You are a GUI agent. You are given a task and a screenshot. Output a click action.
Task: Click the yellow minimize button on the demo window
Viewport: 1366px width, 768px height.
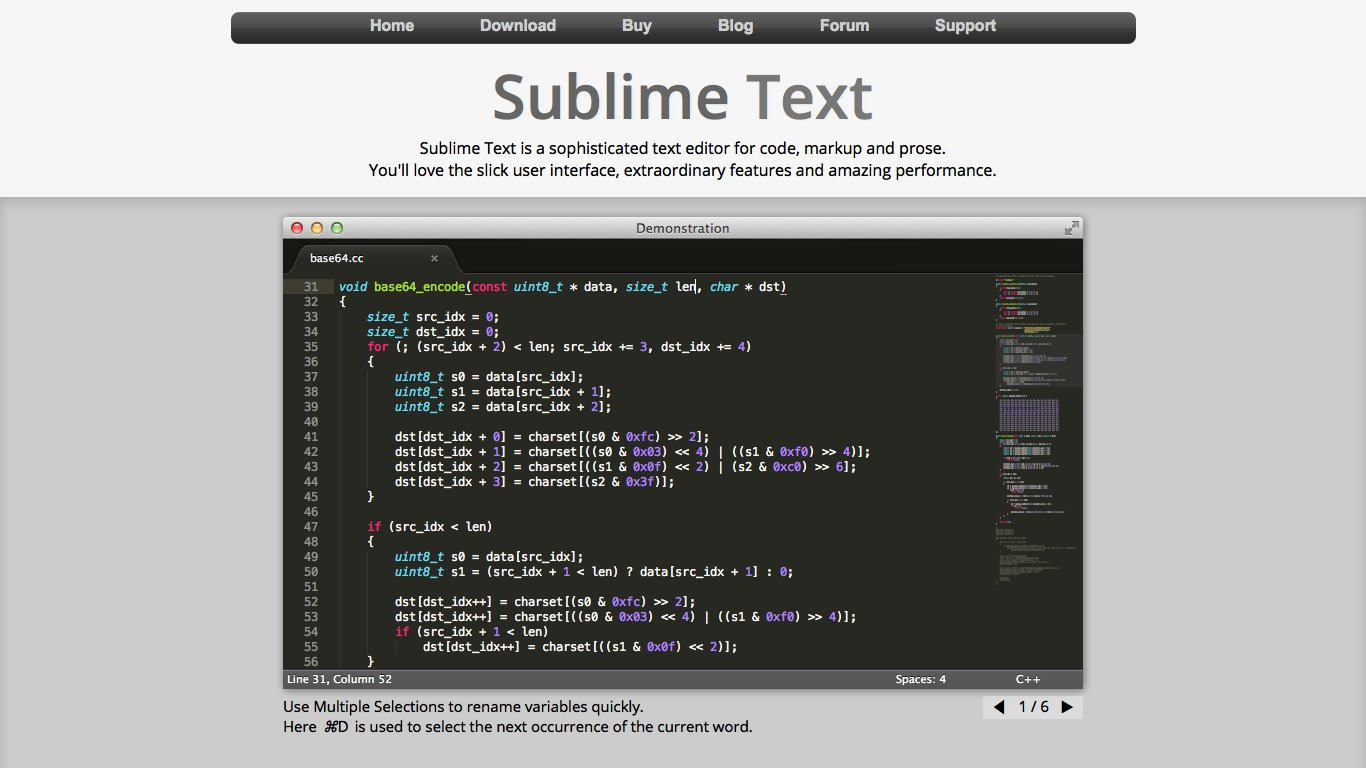(x=317, y=227)
